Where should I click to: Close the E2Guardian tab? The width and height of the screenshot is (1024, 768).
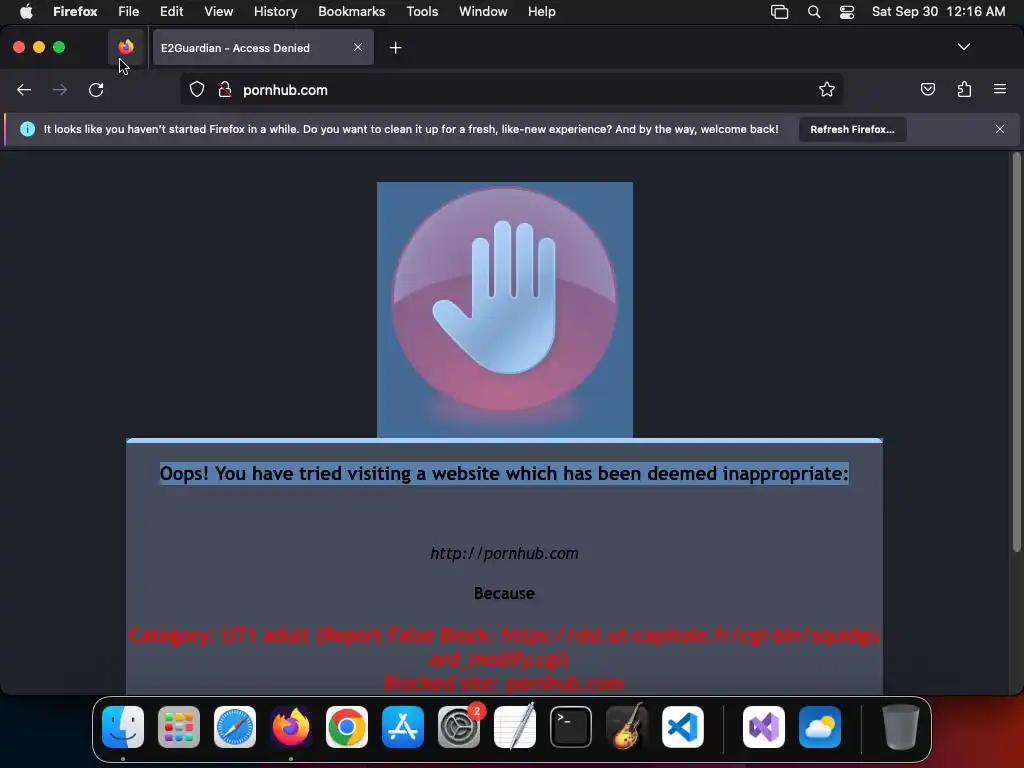(358, 47)
